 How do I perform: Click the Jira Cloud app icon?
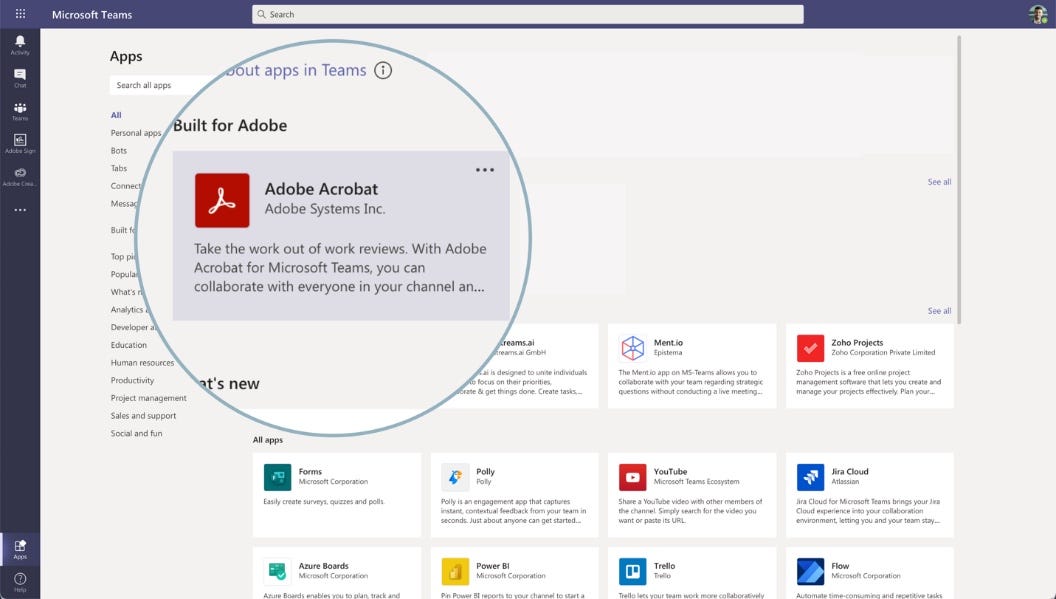(810, 477)
